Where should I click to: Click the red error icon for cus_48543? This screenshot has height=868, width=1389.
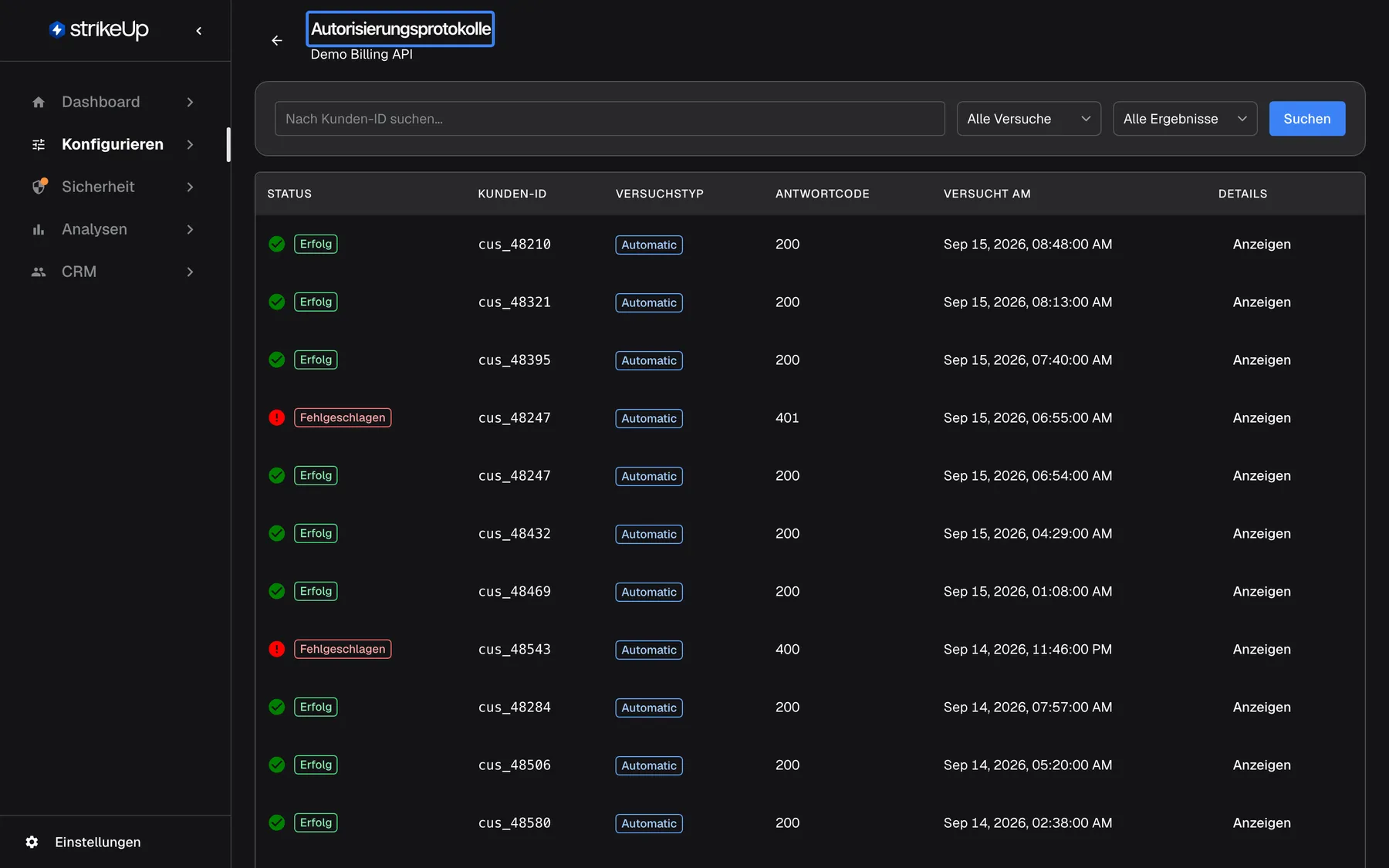point(277,649)
